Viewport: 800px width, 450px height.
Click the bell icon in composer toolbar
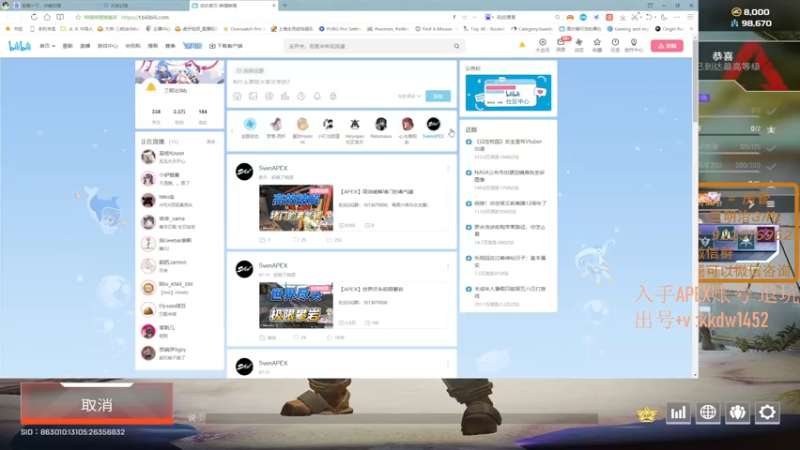[x=317, y=96]
